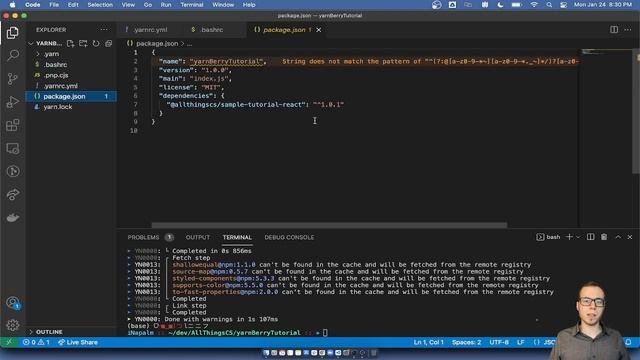Open Control Center in menu bar

(x=563, y=4)
